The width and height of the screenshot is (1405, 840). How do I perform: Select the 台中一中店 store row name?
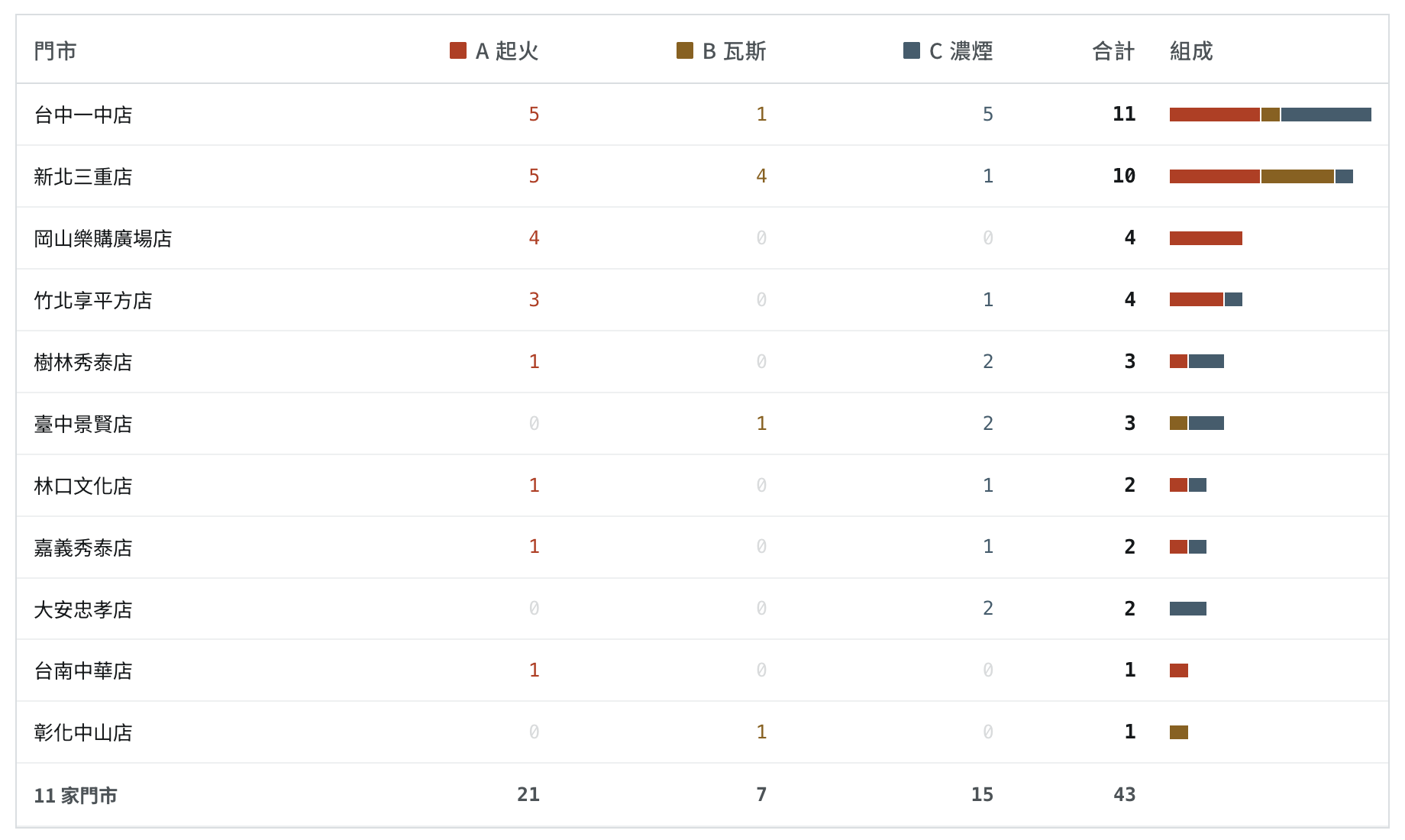point(83,115)
